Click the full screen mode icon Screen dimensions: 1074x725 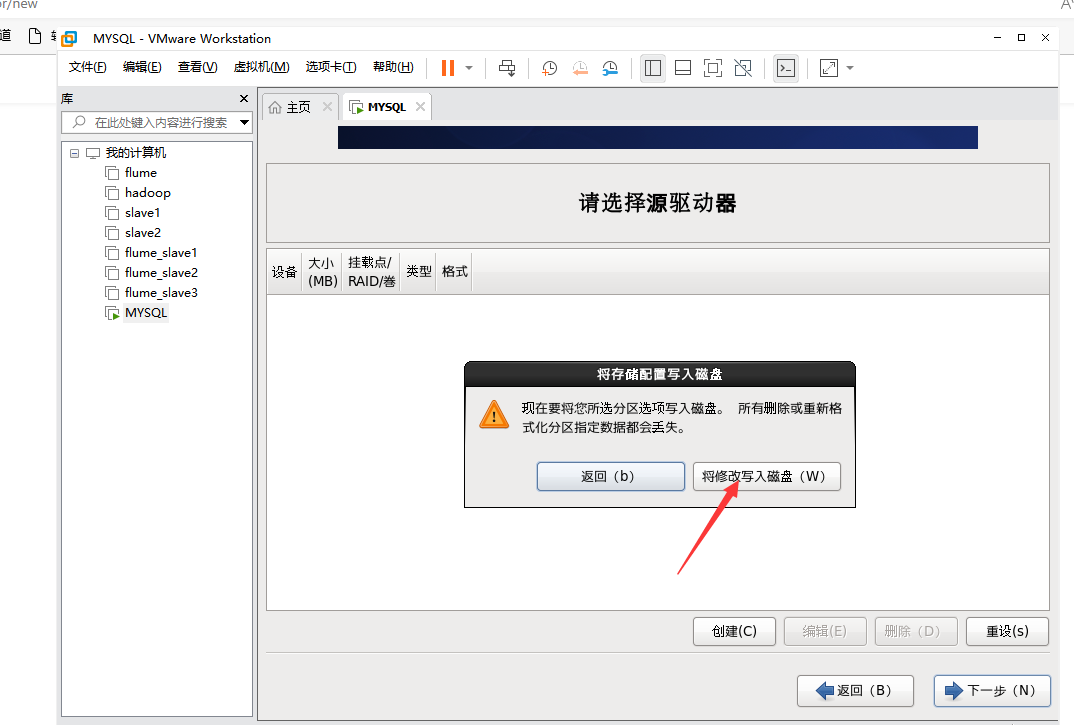(x=713, y=68)
